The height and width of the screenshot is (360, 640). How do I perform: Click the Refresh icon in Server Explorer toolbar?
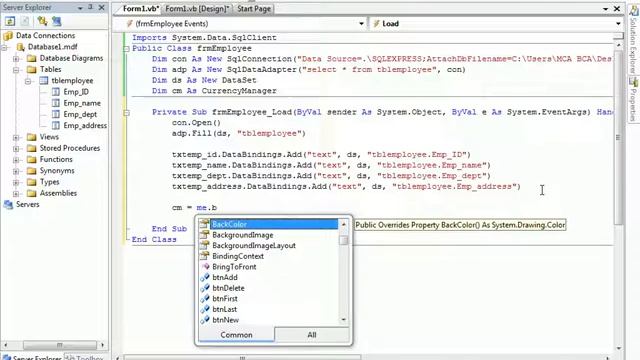10,21
